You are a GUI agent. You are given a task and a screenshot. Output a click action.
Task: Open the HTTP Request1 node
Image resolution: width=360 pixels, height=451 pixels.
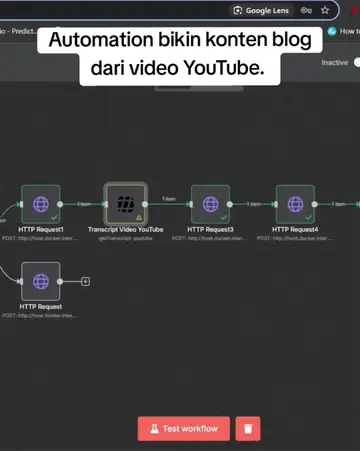41,204
